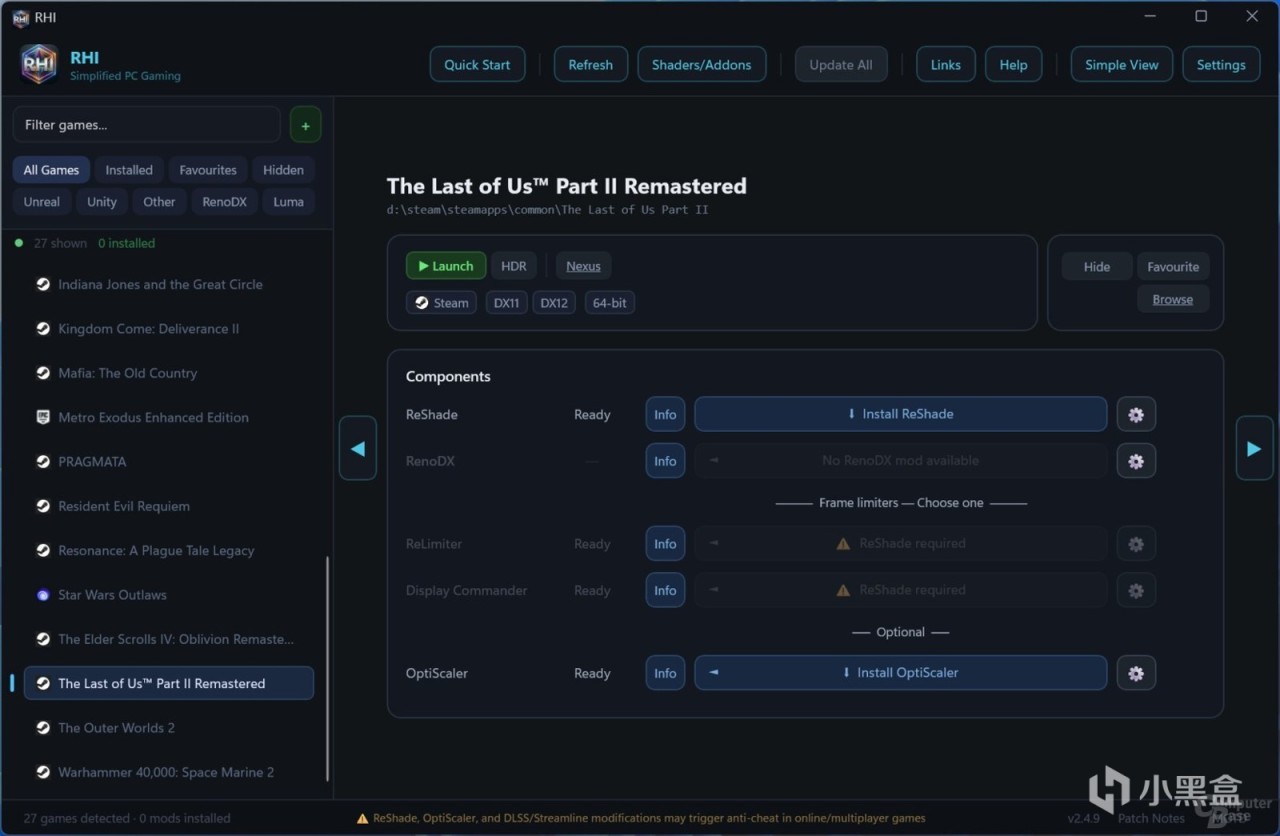Click Epic icon beside Metro Exodus Enhanced Edition
The height and width of the screenshot is (836, 1280).
pos(43,417)
